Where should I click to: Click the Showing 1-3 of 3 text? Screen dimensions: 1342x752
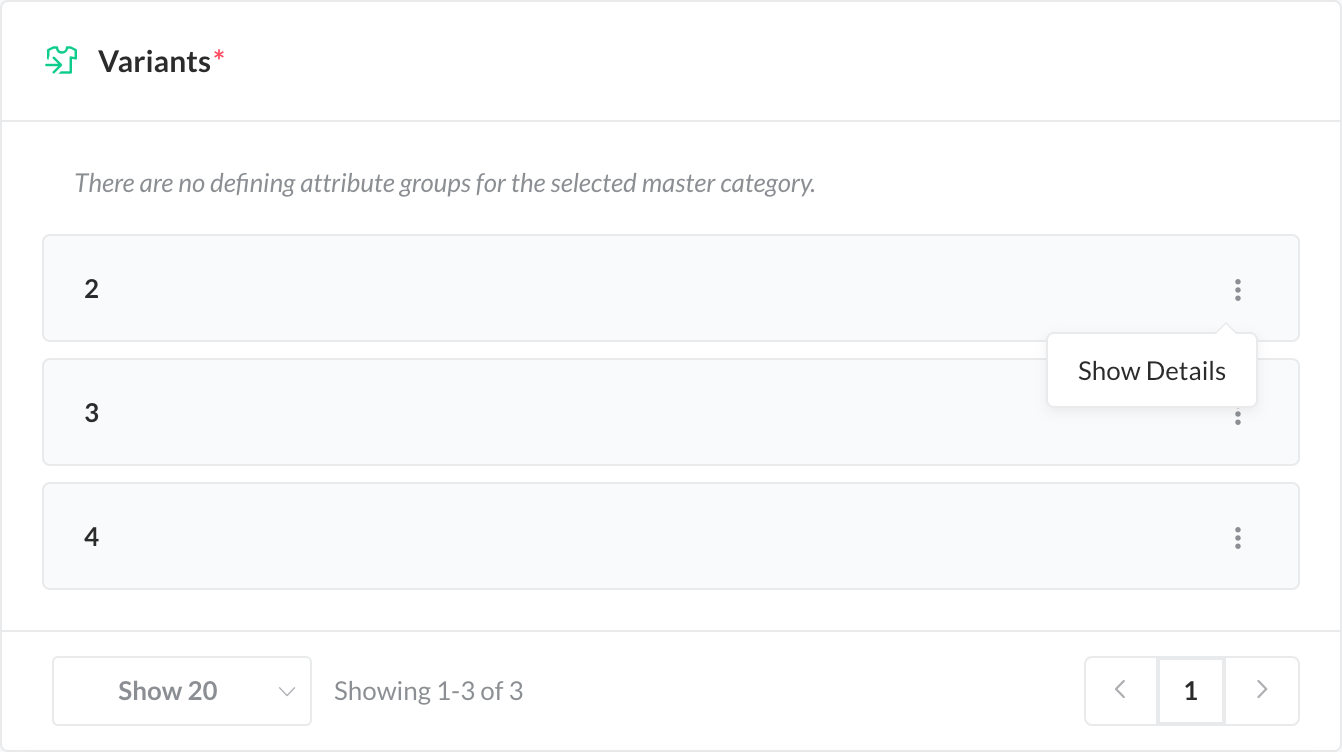[x=428, y=691]
